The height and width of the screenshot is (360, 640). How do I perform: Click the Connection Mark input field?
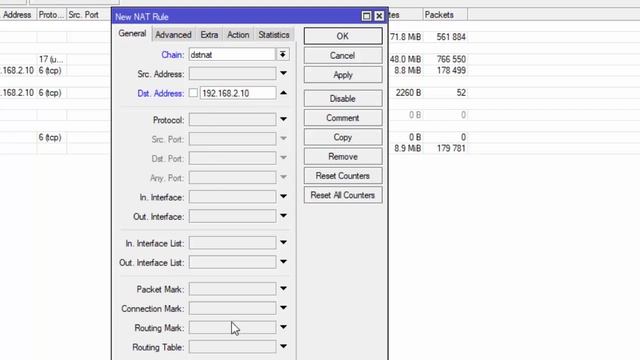point(232,308)
